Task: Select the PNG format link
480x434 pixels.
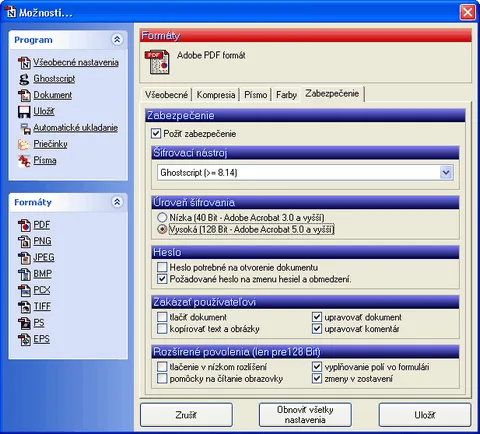Action: [42, 241]
